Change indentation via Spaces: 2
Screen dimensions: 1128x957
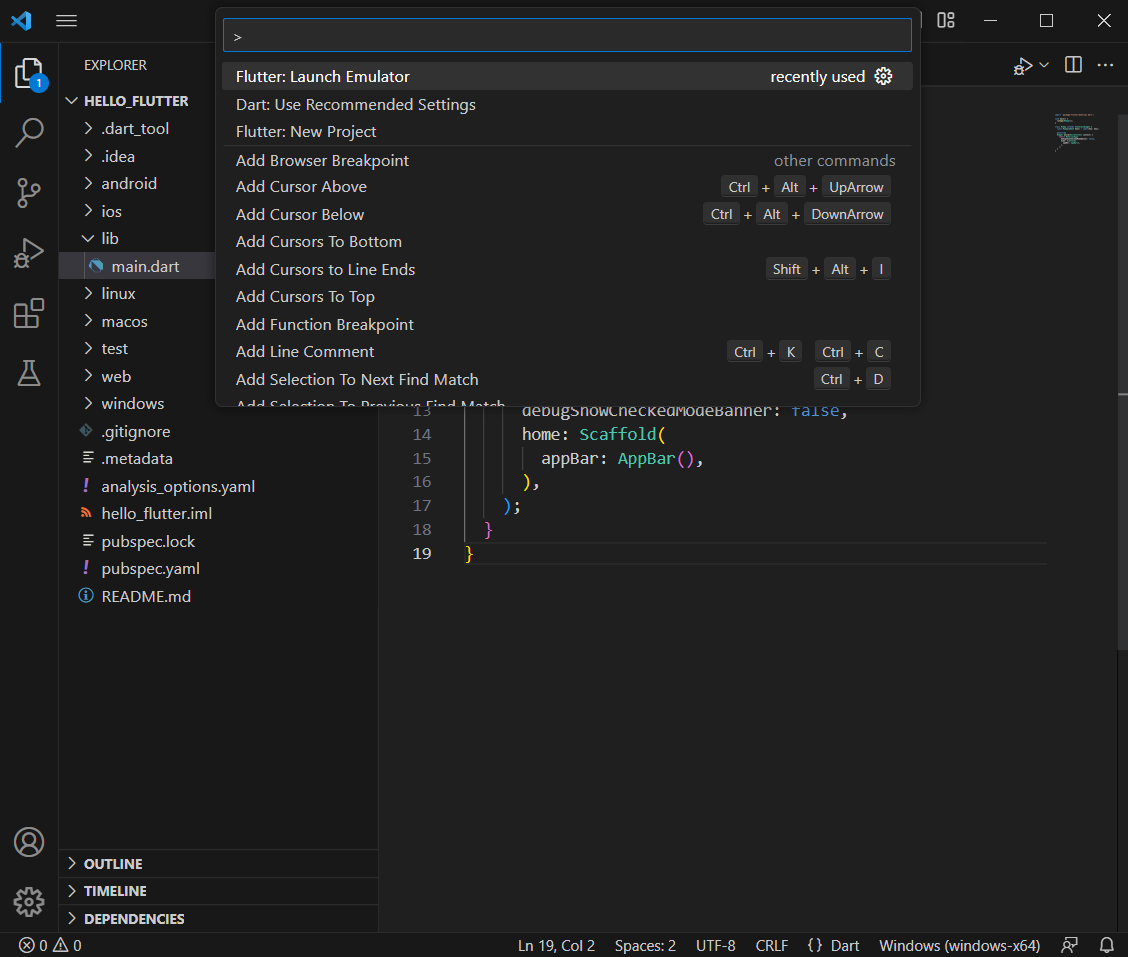point(645,945)
